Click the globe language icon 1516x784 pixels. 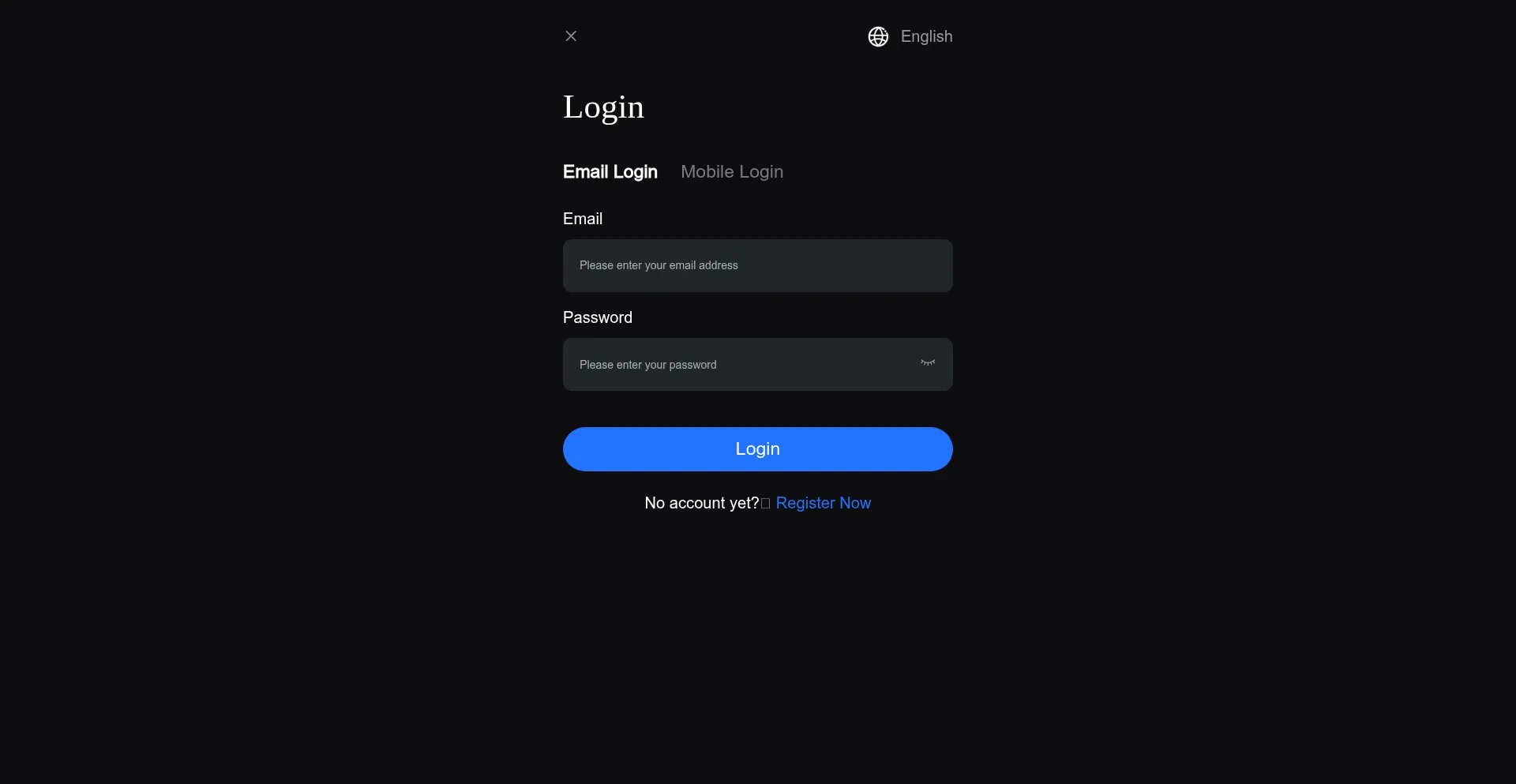pyautogui.click(x=878, y=37)
